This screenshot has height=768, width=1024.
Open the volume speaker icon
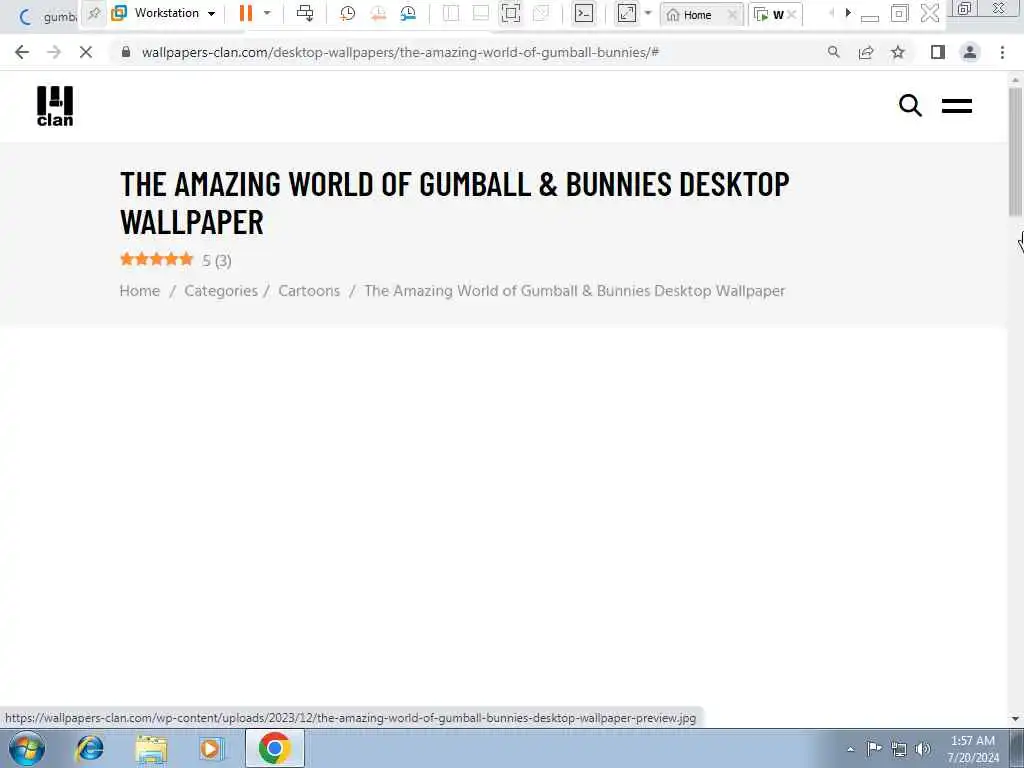[x=923, y=749]
